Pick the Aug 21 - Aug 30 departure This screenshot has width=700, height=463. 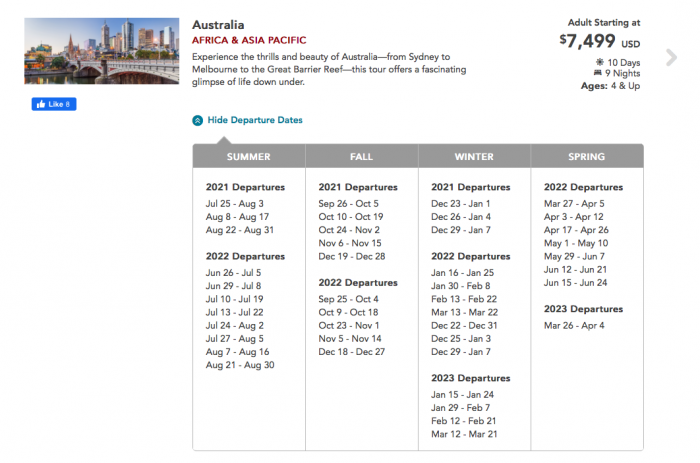point(239,365)
